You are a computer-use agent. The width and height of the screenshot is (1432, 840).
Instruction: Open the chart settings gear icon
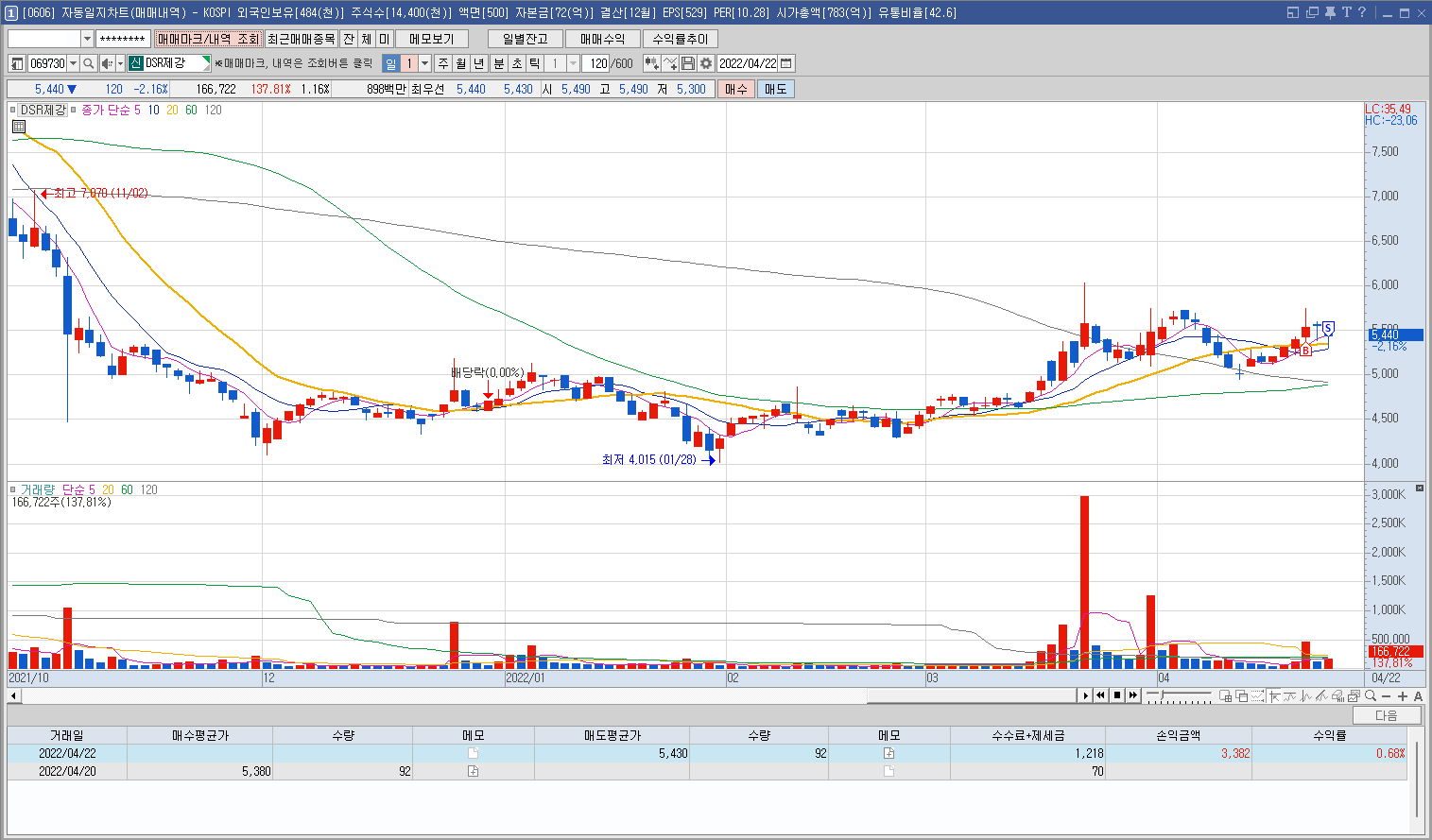pos(706,63)
